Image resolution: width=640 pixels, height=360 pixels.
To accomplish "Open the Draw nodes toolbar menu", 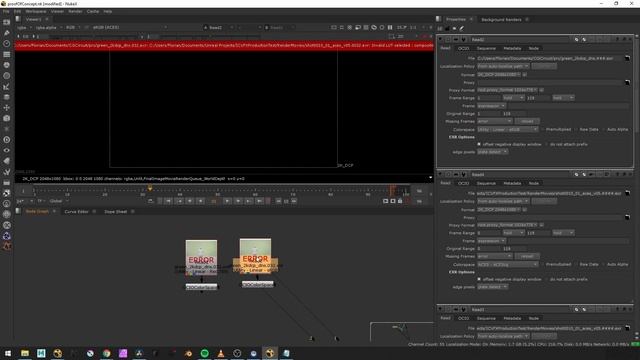I will coord(7,33).
